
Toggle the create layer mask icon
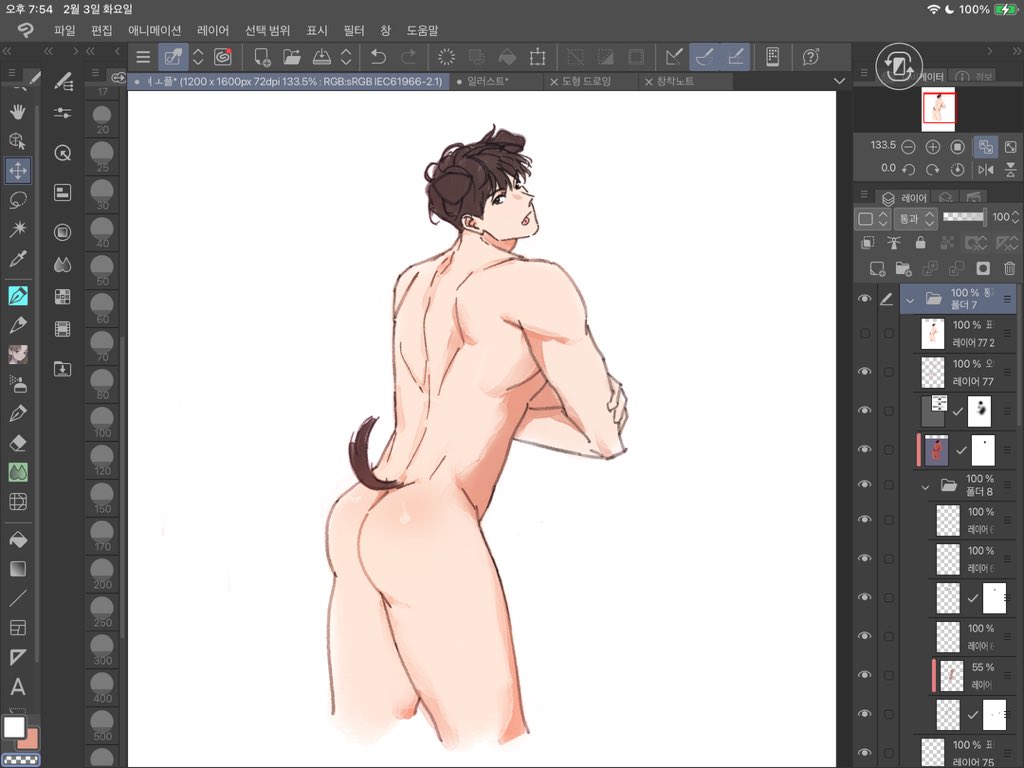[983, 268]
